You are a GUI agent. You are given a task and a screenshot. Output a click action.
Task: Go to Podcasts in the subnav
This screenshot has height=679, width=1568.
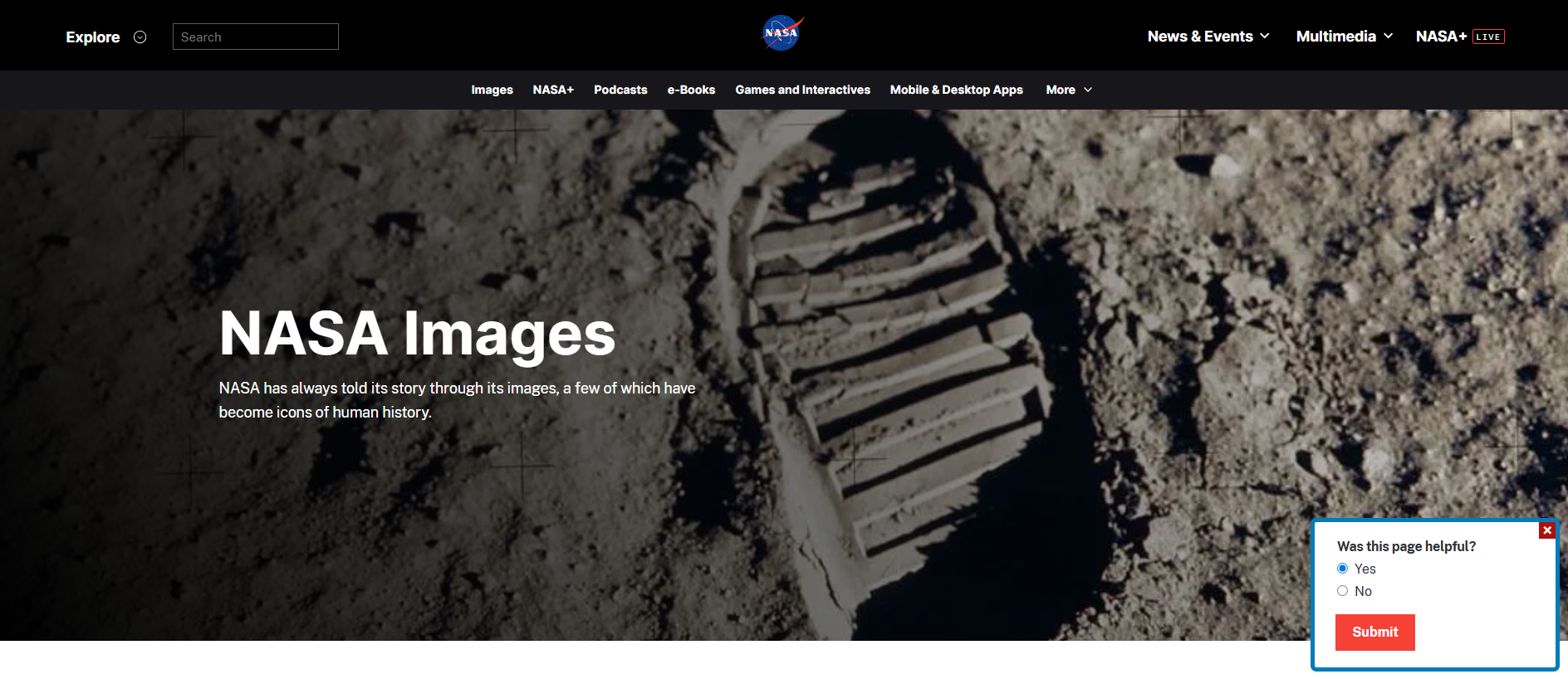tap(620, 90)
